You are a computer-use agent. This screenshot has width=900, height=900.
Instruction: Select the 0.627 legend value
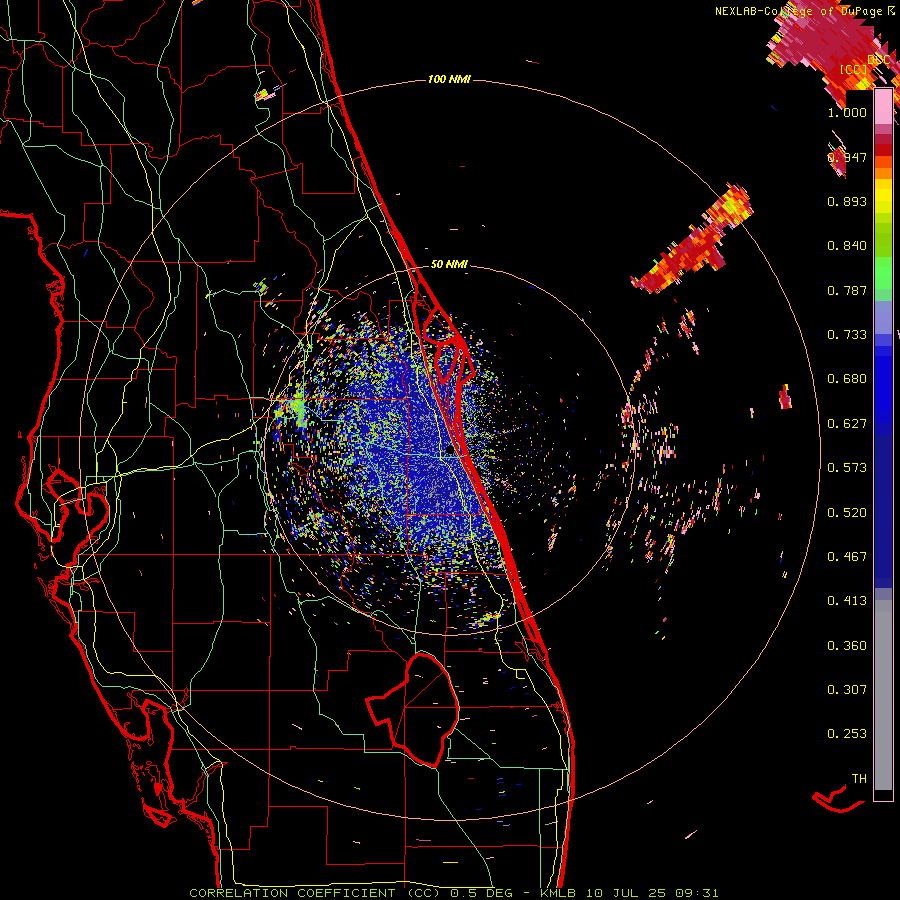(847, 424)
